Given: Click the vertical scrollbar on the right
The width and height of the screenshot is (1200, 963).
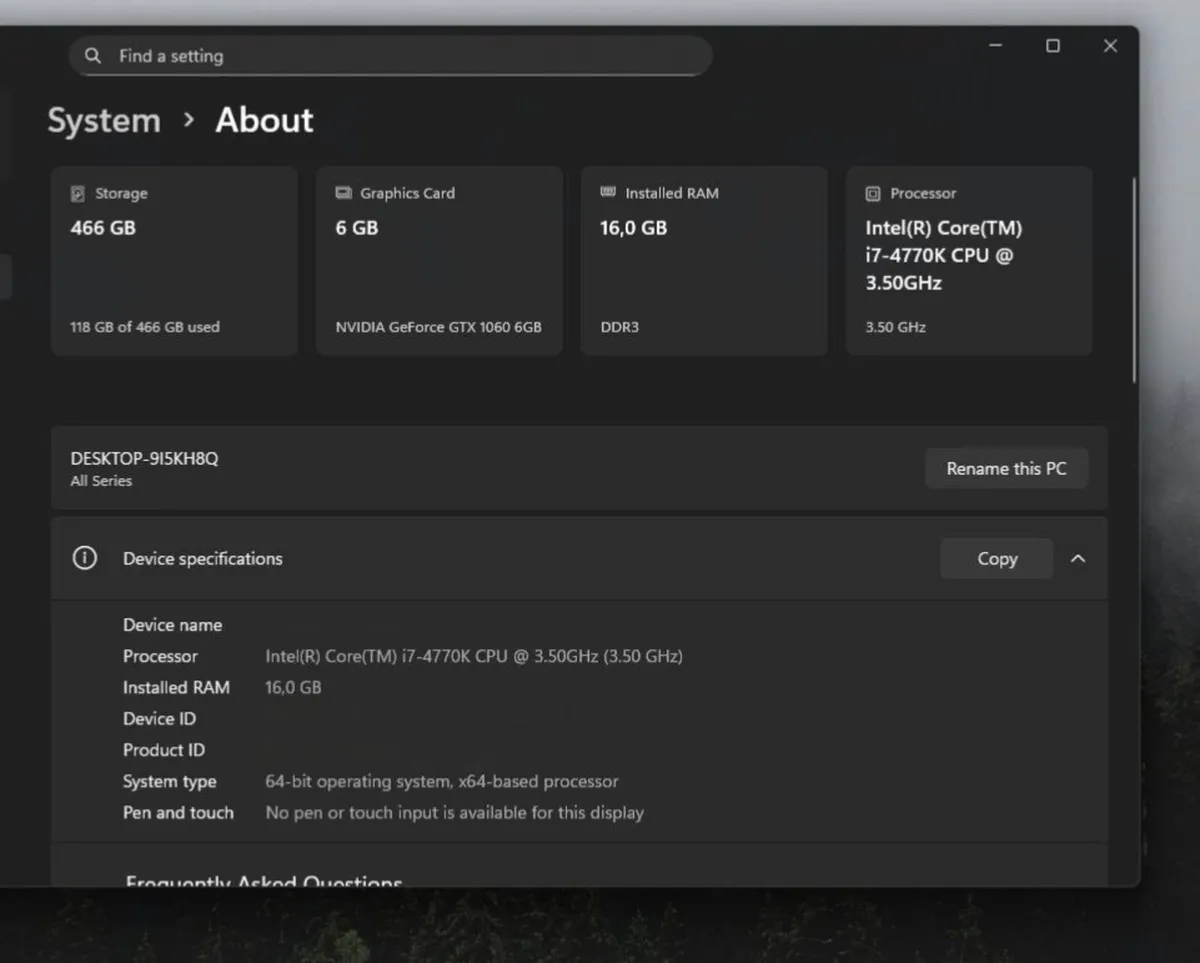Looking at the screenshot, I should [1134, 280].
